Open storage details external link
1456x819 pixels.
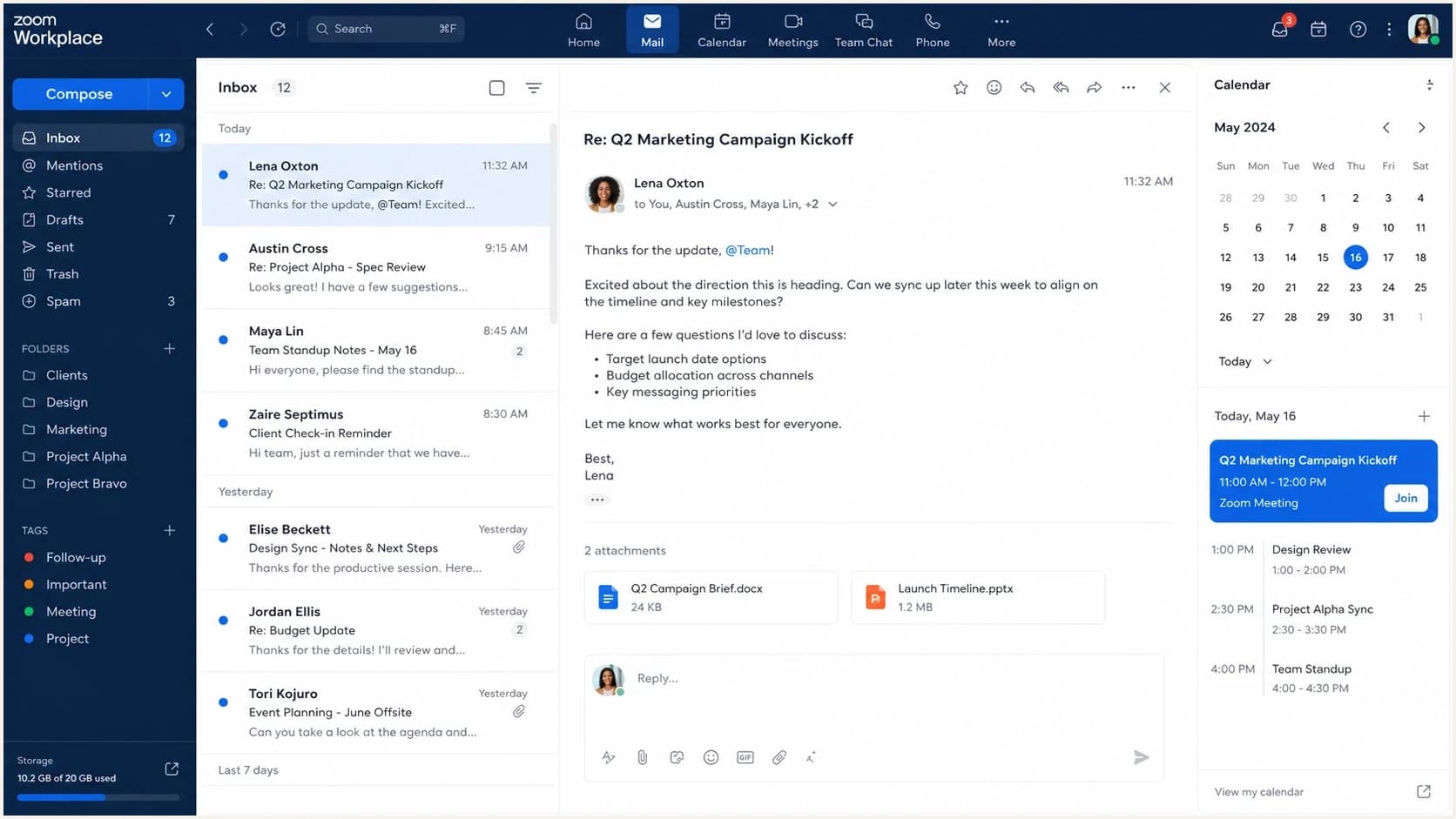point(172,769)
